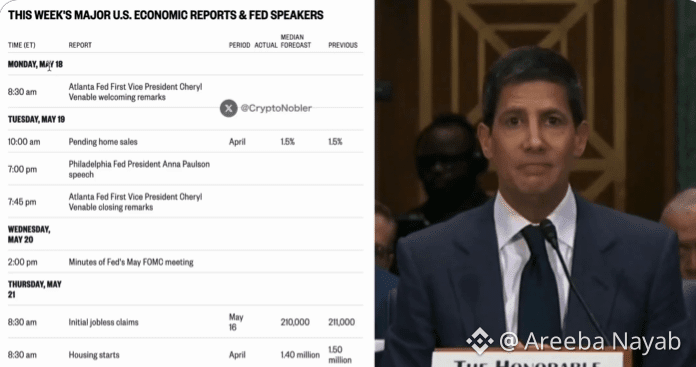This screenshot has width=696, height=367.
Task: Select the PREVIOUS column header
Action: (343, 45)
